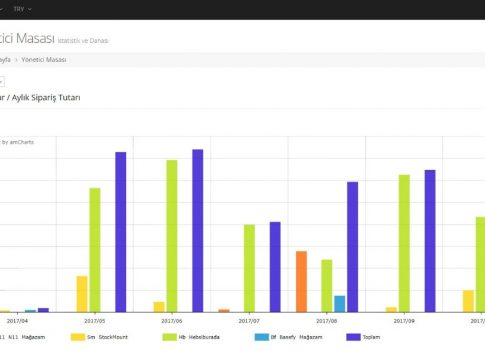Click the 2017/05 axis label

[x=95, y=321]
